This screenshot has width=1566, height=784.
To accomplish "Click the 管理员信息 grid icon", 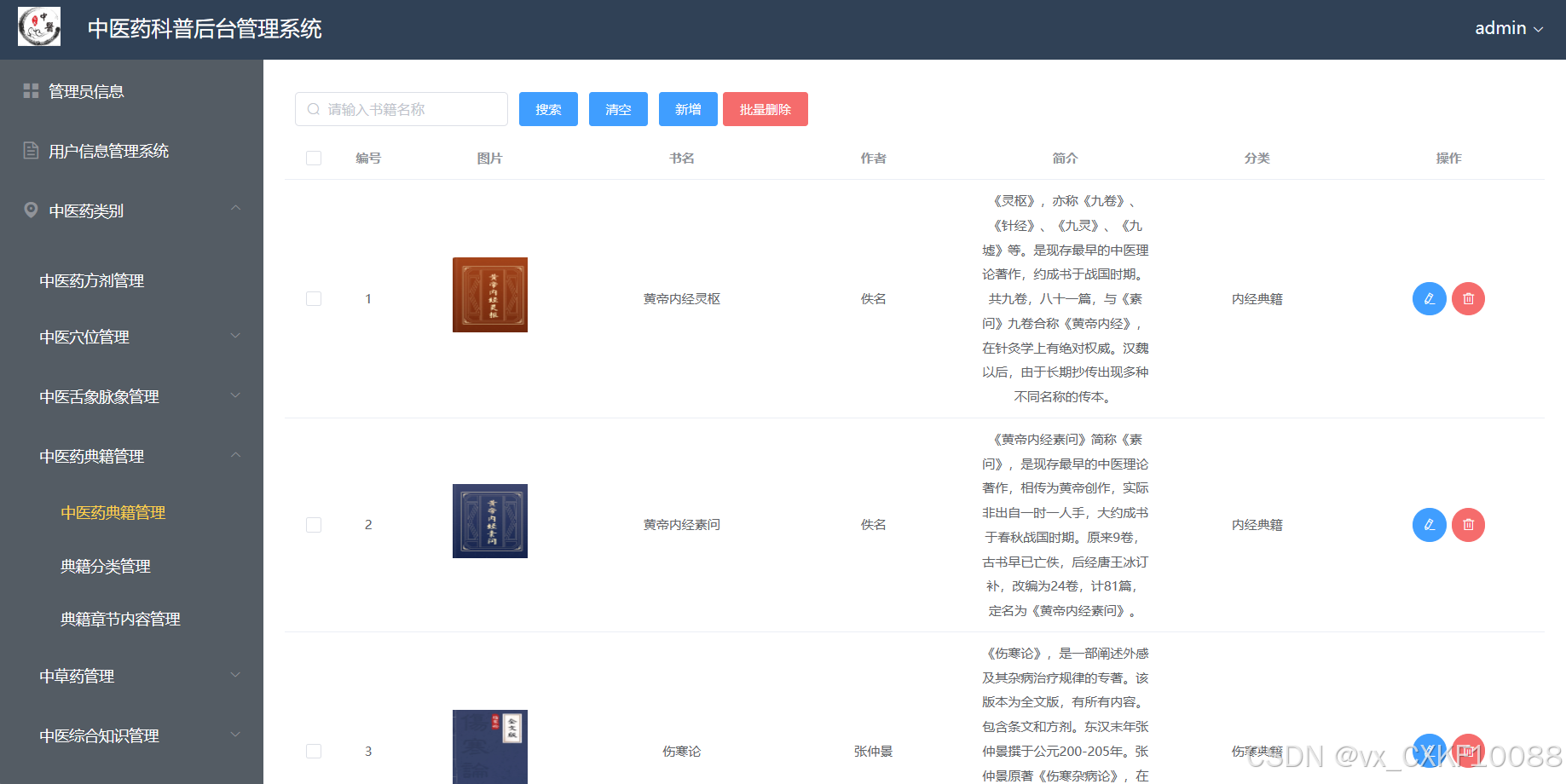I will [x=31, y=91].
